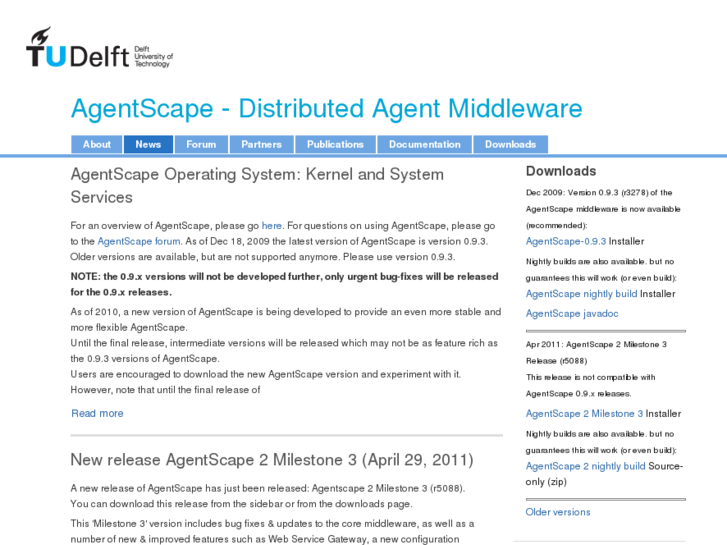727x545 pixels.
Task: Click the 'New release AgentScape 2 Milestone 3' heading
Action: [x=272, y=460]
